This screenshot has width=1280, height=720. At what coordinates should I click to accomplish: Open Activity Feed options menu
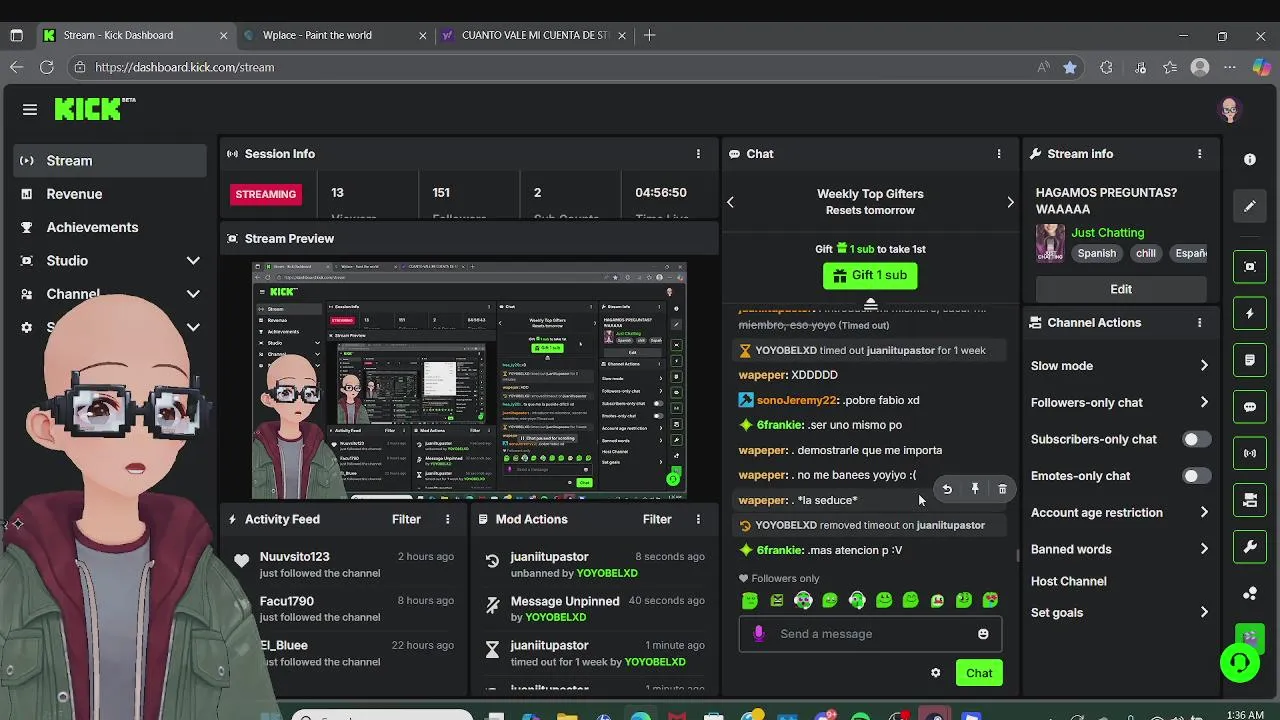(x=447, y=519)
